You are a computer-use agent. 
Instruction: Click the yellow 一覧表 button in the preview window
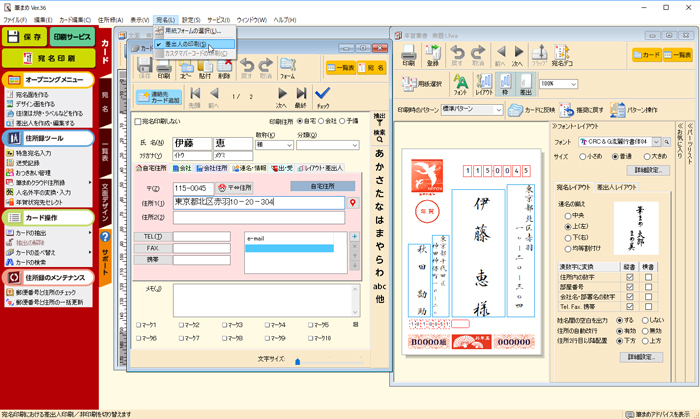tap(677, 55)
